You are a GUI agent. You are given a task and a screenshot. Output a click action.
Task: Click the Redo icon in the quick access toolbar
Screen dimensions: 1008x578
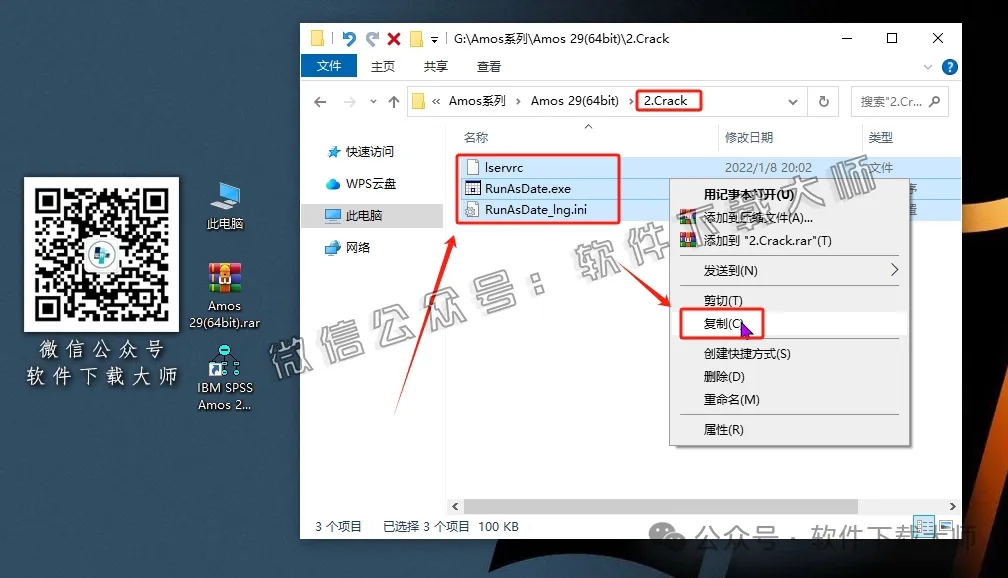click(371, 38)
